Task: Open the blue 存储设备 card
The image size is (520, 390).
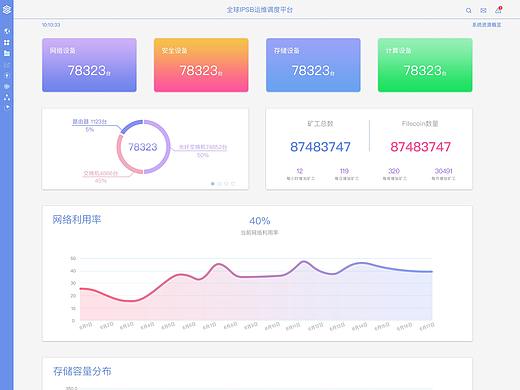Action: pyautogui.click(x=313, y=65)
